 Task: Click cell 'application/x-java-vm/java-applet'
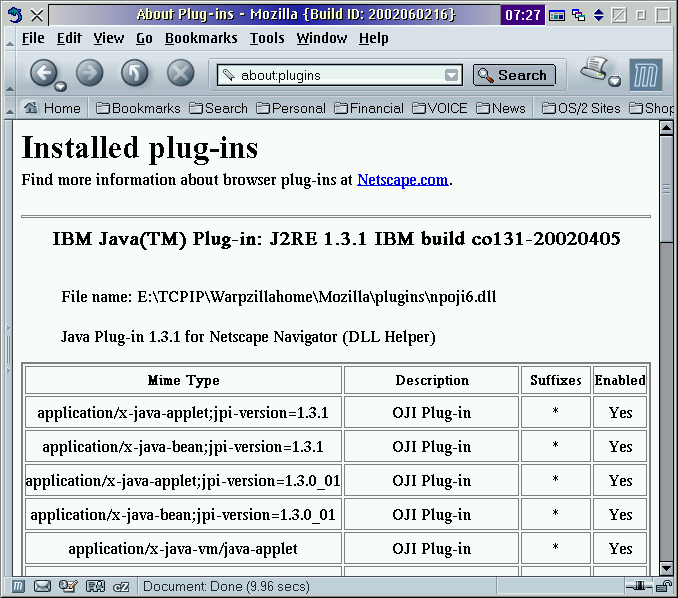pos(183,548)
